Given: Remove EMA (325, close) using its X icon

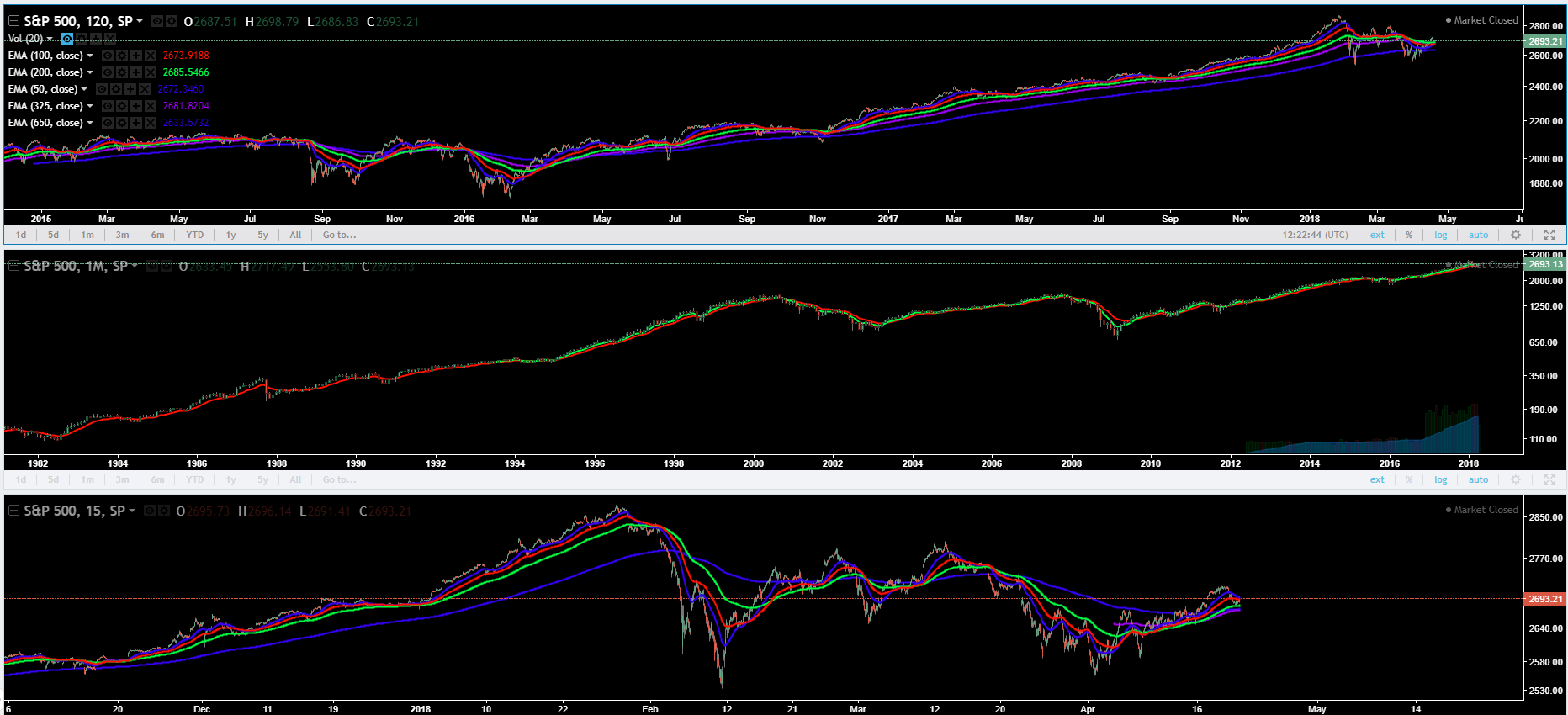Looking at the screenshot, I should pos(151,106).
